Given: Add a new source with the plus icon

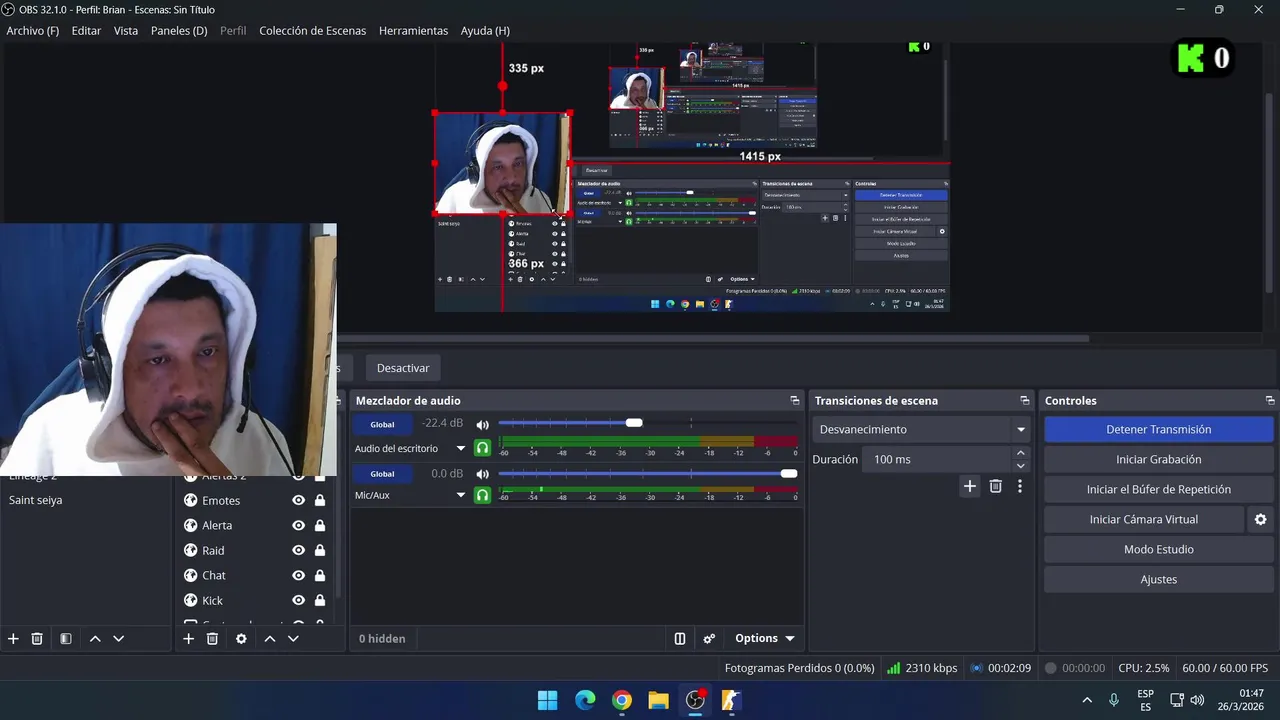Looking at the screenshot, I should tap(188, 638).
